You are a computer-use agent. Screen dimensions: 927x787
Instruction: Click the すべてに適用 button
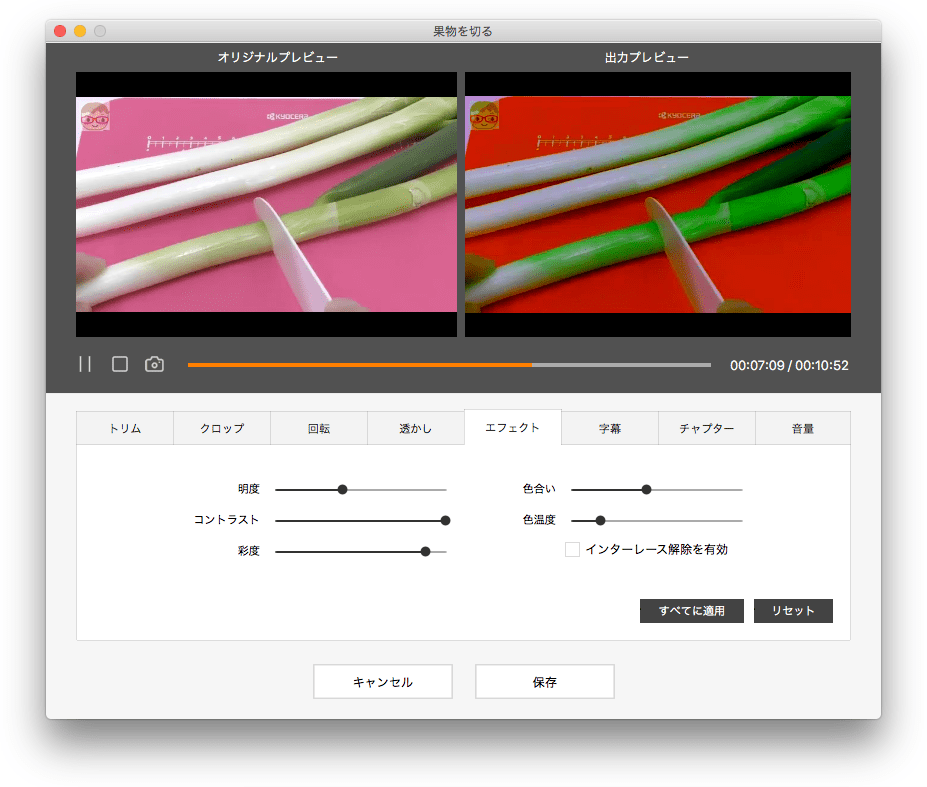pos(691,611)
